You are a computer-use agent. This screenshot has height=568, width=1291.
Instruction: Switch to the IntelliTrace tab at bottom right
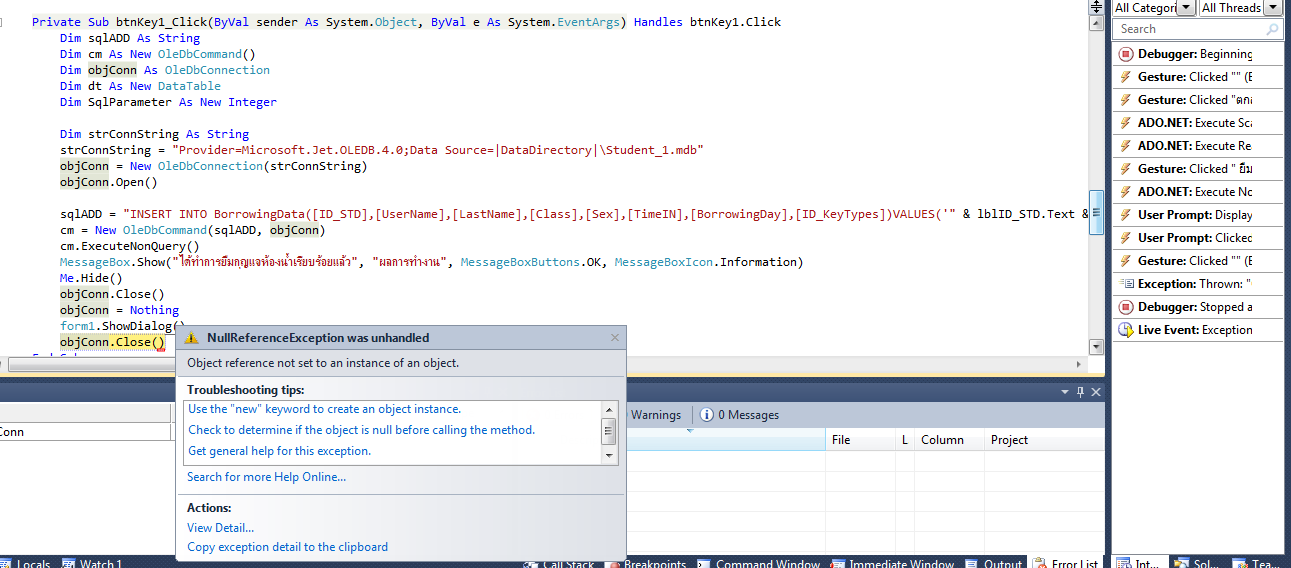tap(1138, 563)
